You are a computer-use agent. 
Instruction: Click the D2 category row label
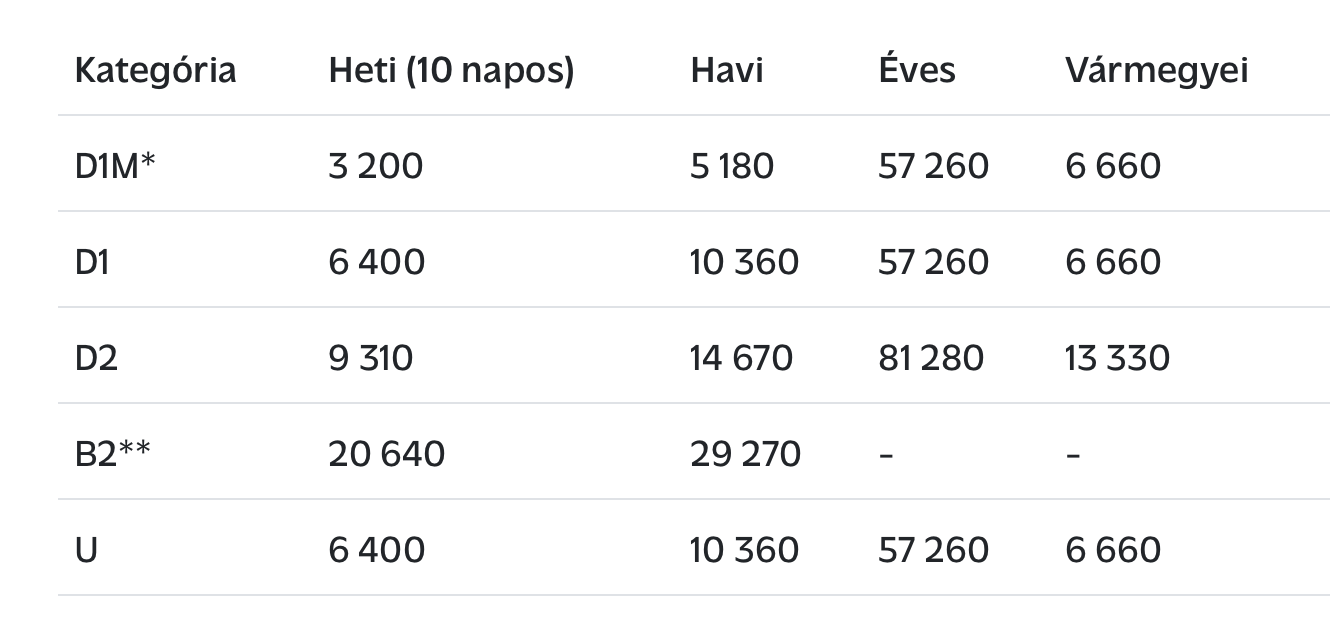96,357
